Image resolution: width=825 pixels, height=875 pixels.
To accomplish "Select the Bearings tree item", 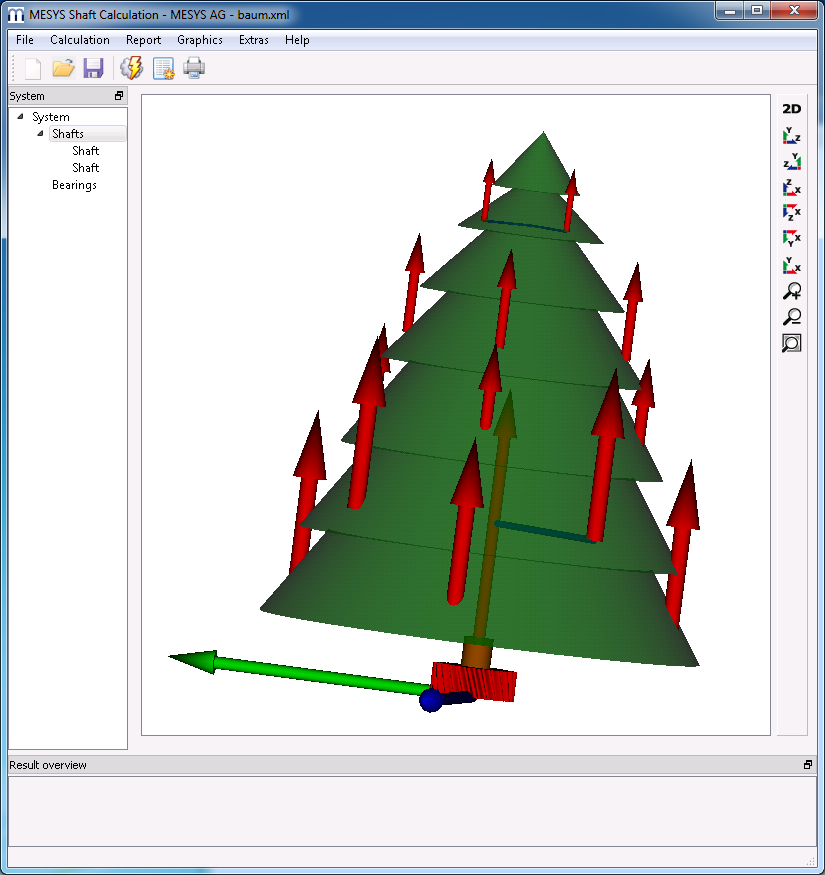I will (74, 185).
